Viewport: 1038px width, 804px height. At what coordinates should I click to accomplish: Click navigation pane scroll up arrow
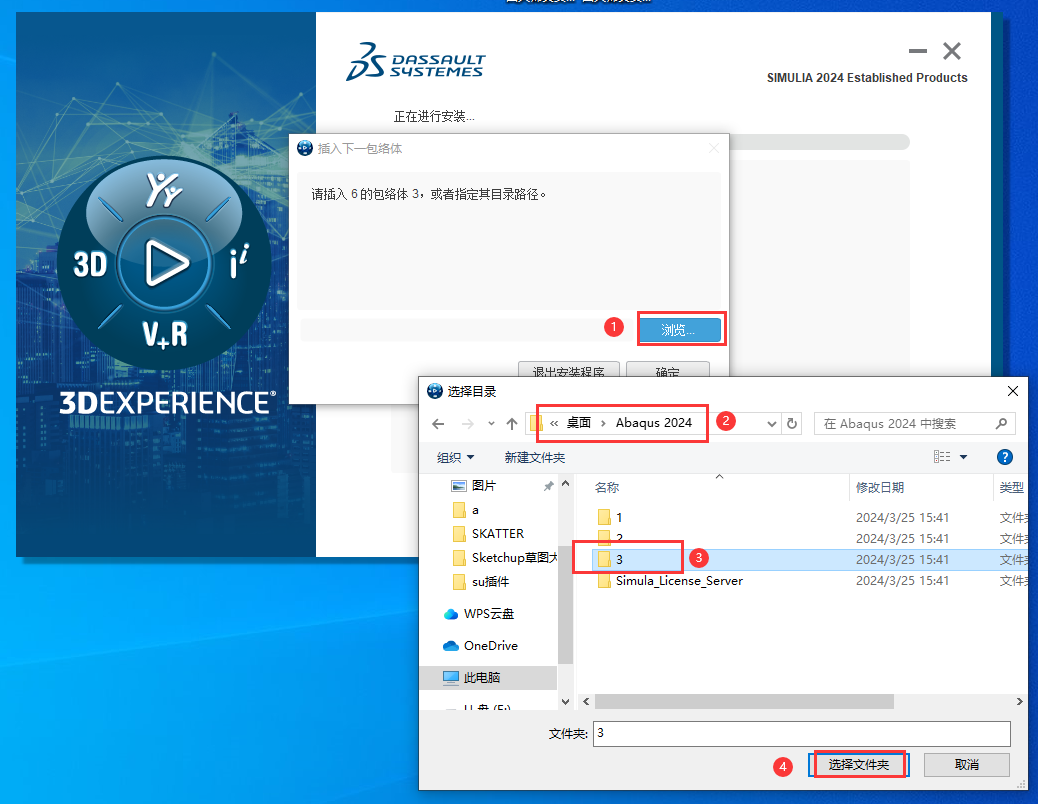(x=565, y=484)
